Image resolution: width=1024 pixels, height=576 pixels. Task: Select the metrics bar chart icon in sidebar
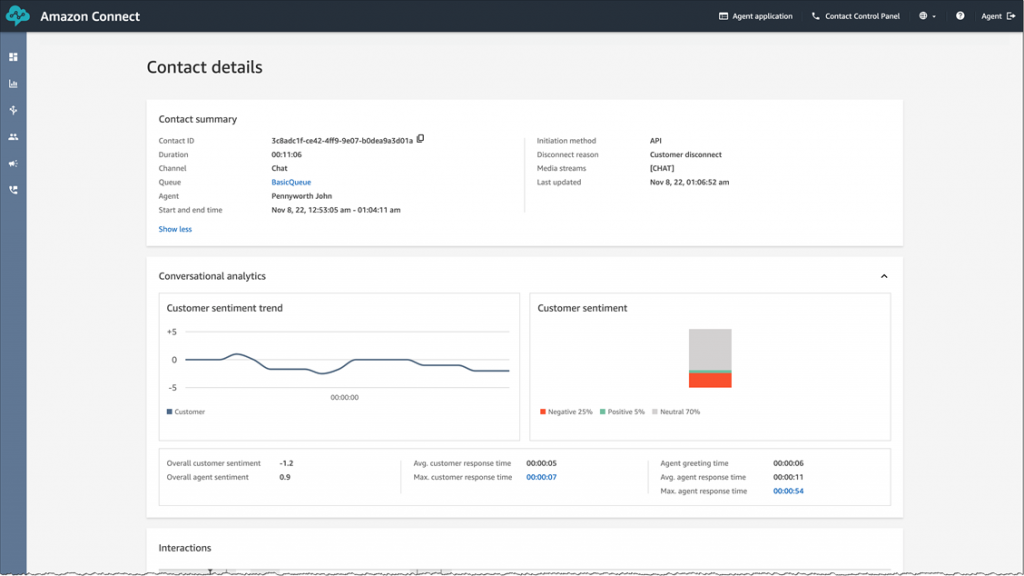13,84
